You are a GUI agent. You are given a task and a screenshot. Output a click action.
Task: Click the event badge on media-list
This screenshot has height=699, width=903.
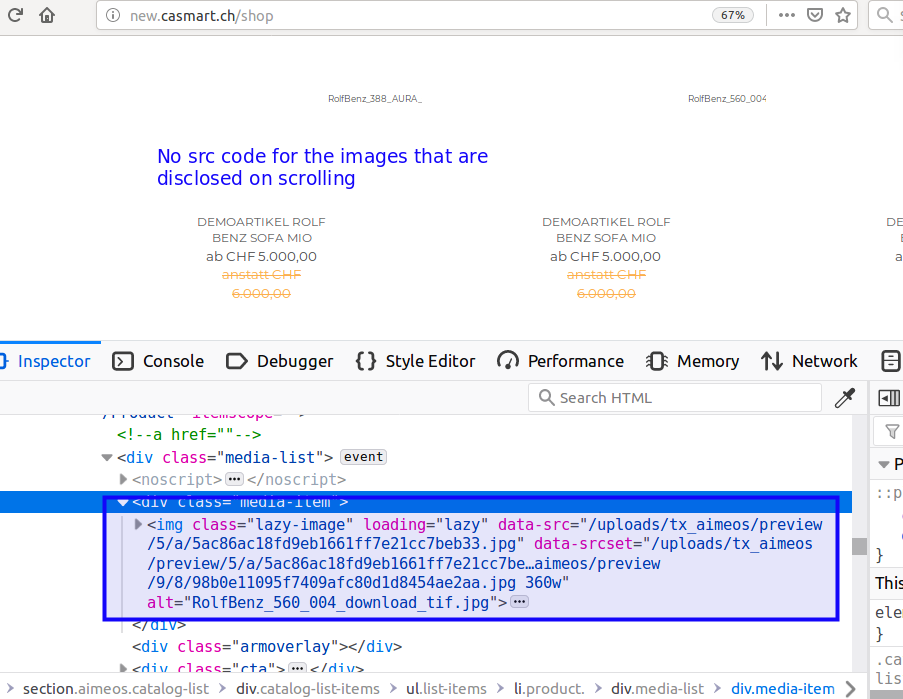click(x=363, y=457)
